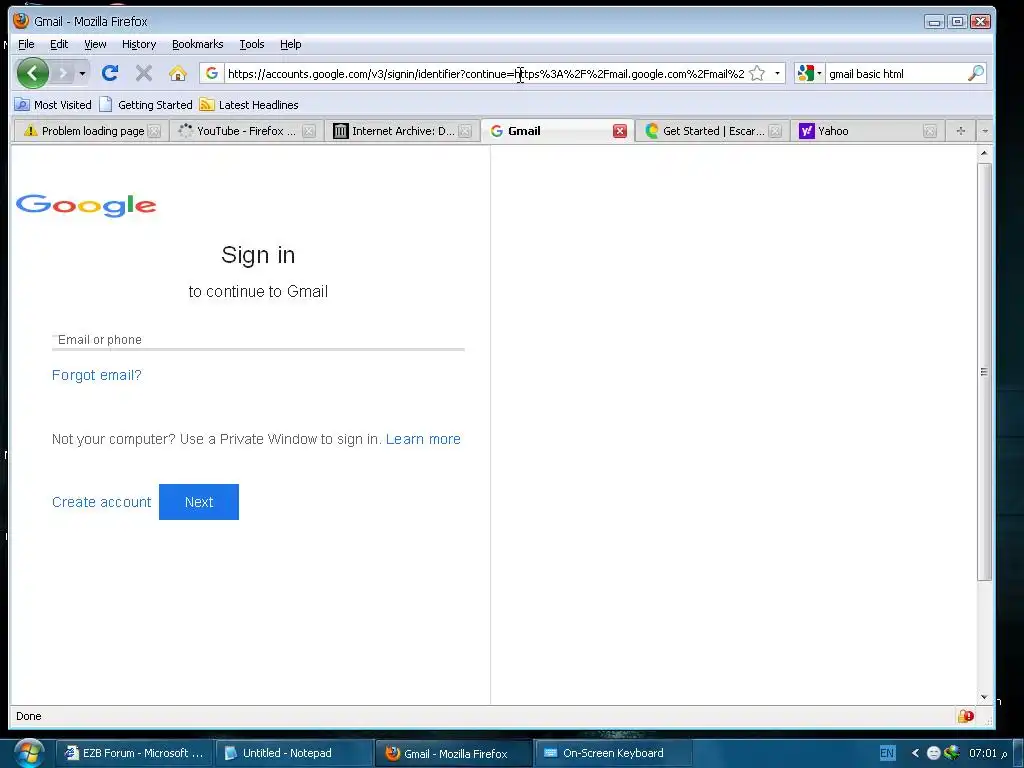Viewport: 1024px width, 768px height.
Task: Click the Gmail - Mozilla Firefox taskbar button
Action: pyautogui.click(x=454, y=753)
